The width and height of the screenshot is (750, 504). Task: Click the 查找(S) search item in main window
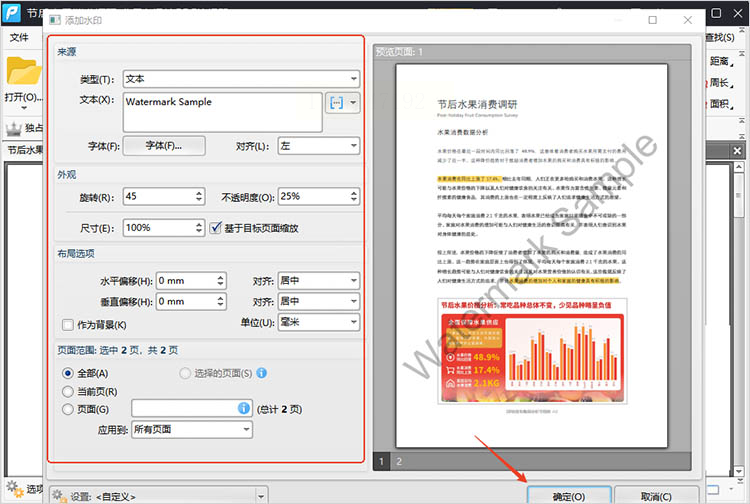click(720, 37)
